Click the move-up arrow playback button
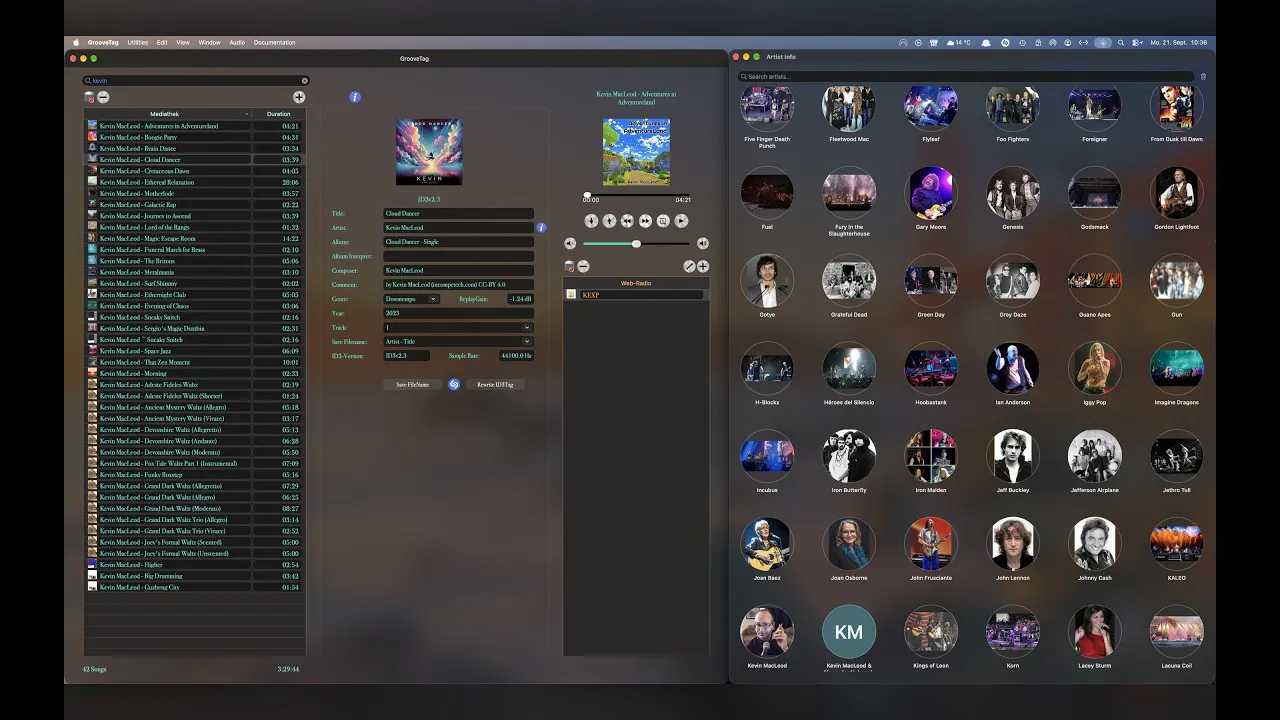 pyautogui.click(x=609, y=221)
